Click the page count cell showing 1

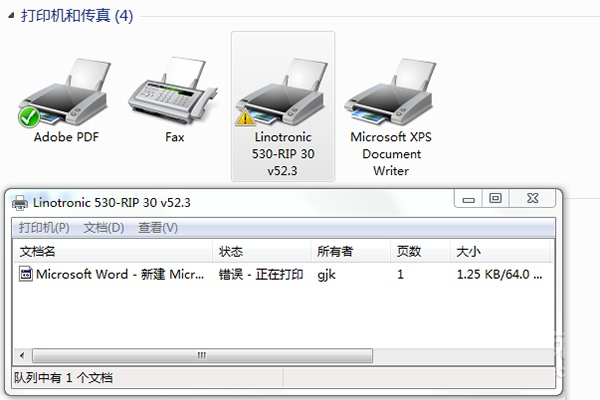click(400, 274)
